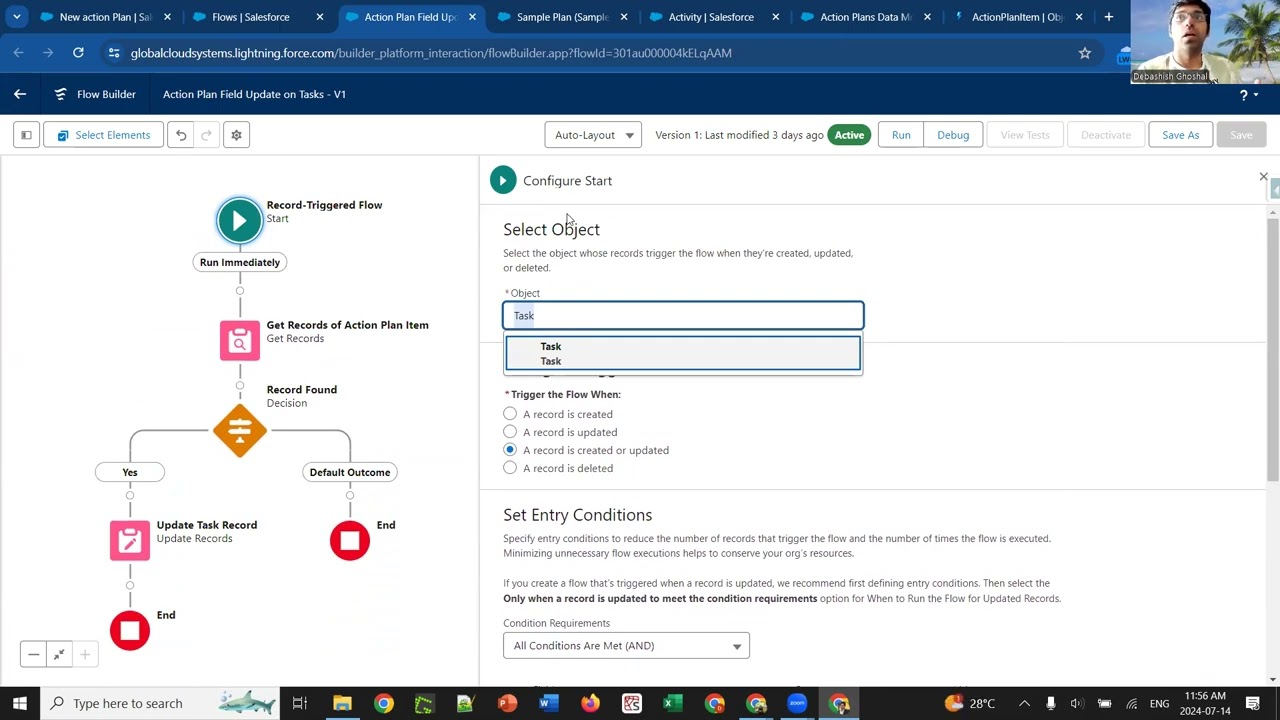Select the Get Records of Action Plan Item icon
This screenshot has width=1280, height=720.
pyautogui.click(x=240, y=341)
